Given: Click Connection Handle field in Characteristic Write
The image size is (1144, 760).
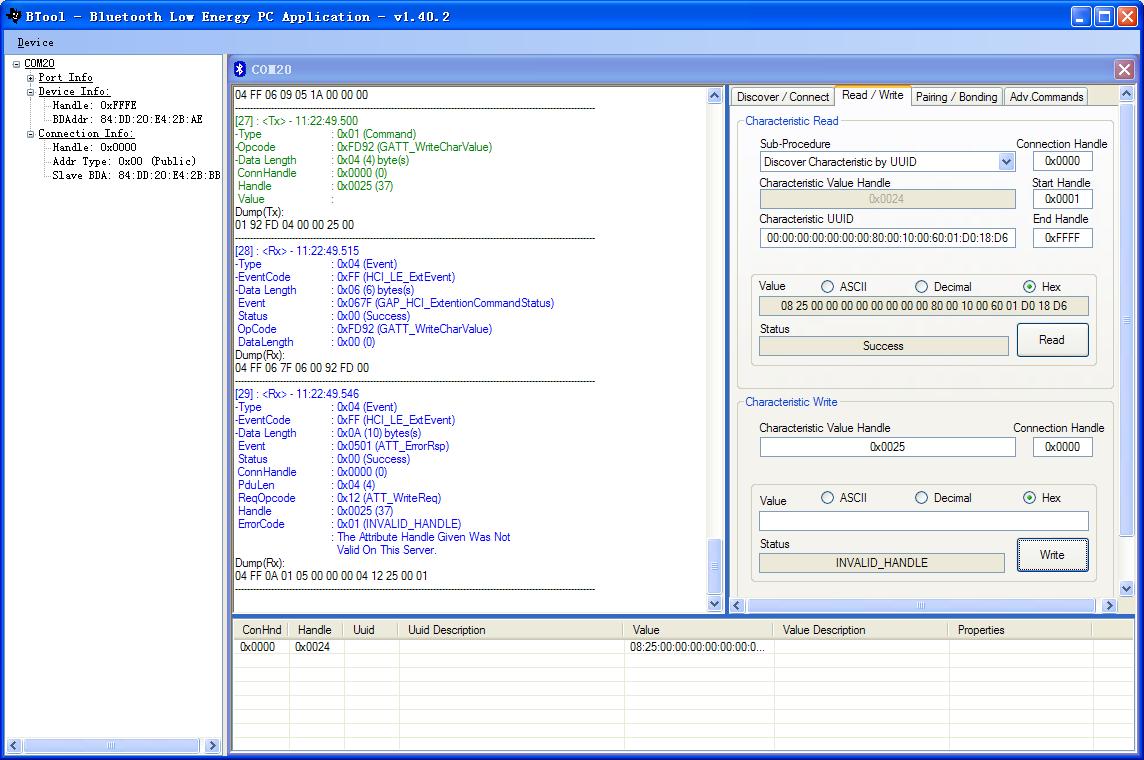Looking at the screenshot, I should point(1062,447).
